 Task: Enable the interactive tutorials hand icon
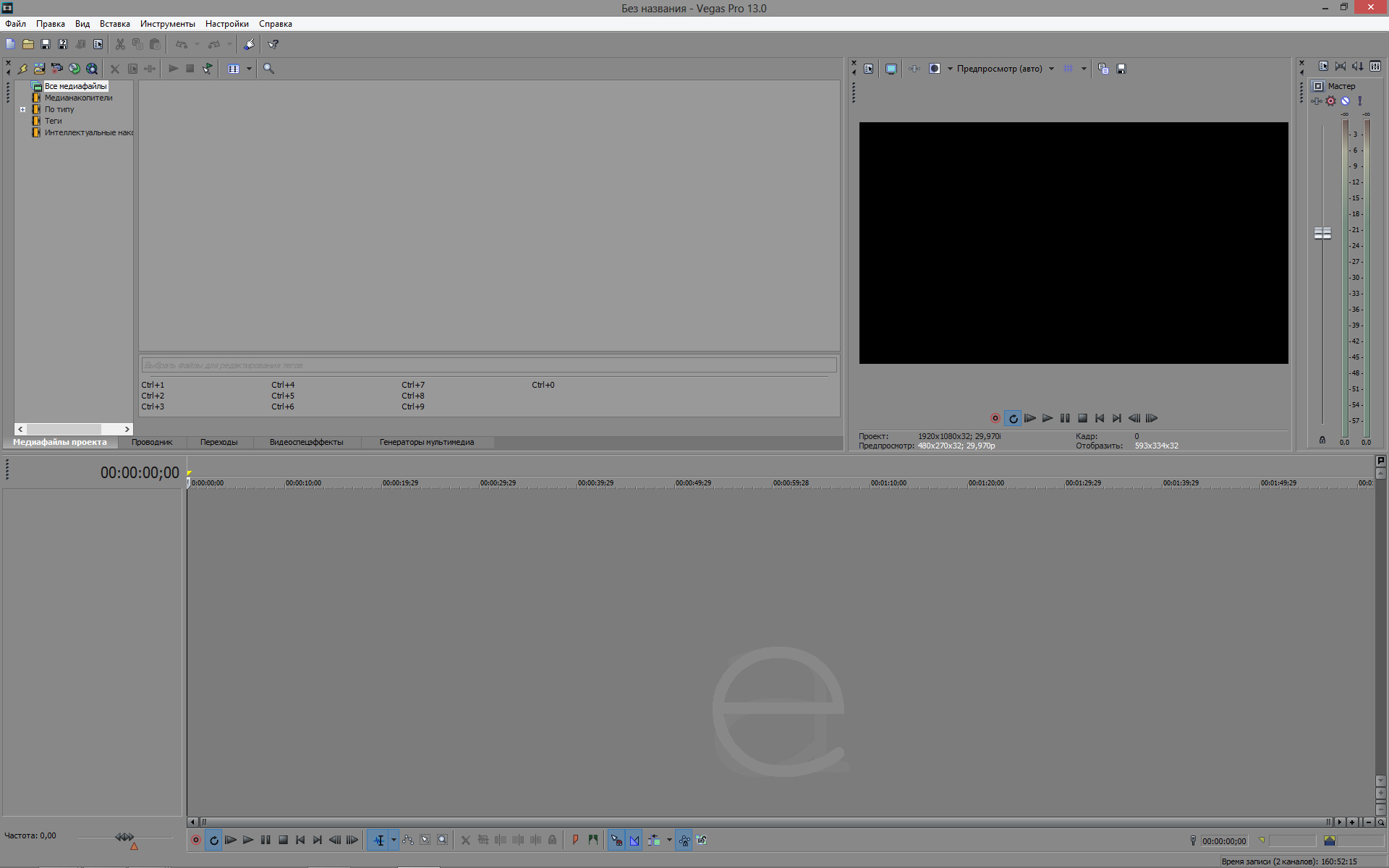coord(249,44)
